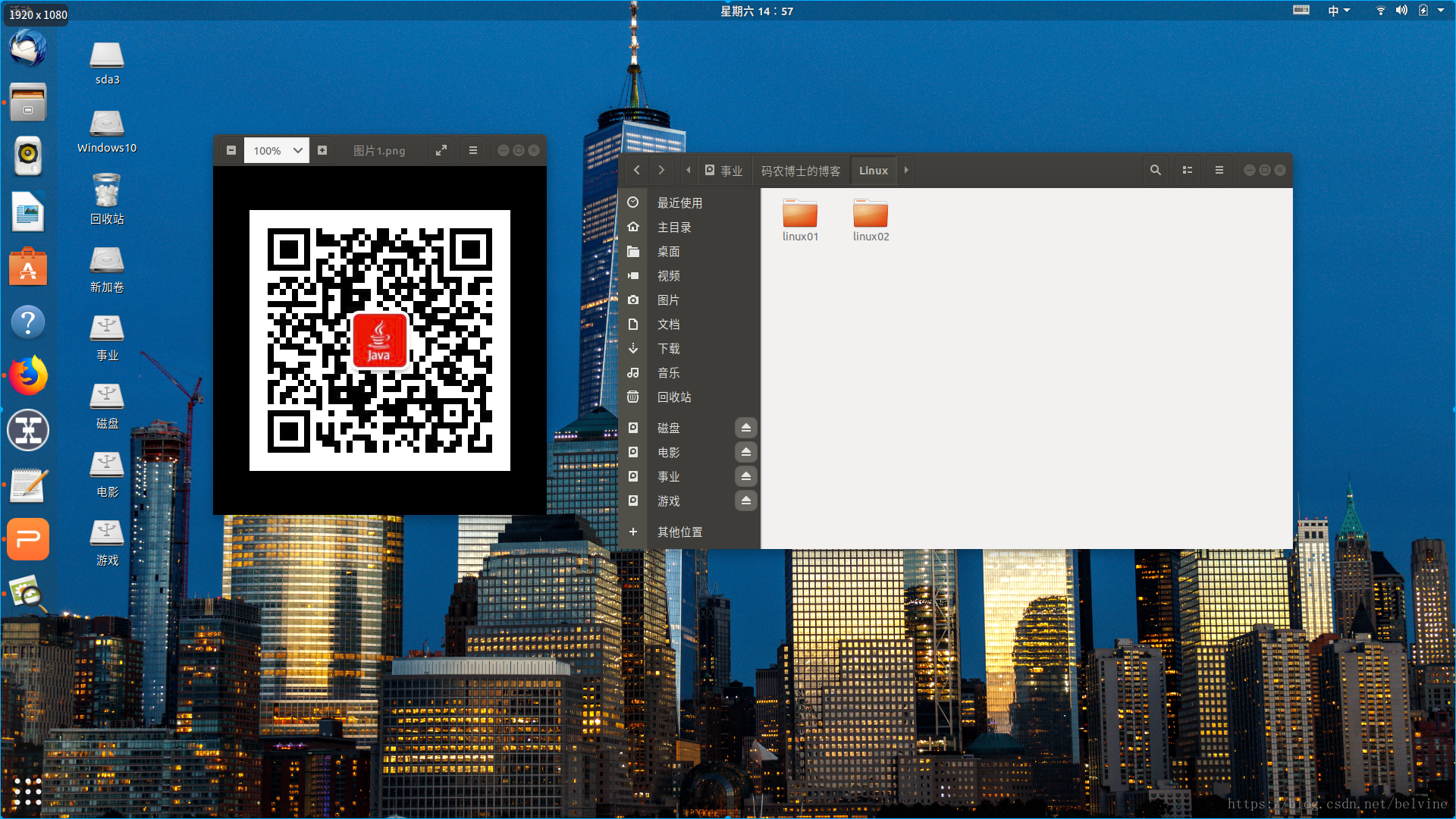This screenshot has height=819, width=1456.
Task: Click the QR code image in viewer
Action: pyautogui.click(x=380, y=340)
